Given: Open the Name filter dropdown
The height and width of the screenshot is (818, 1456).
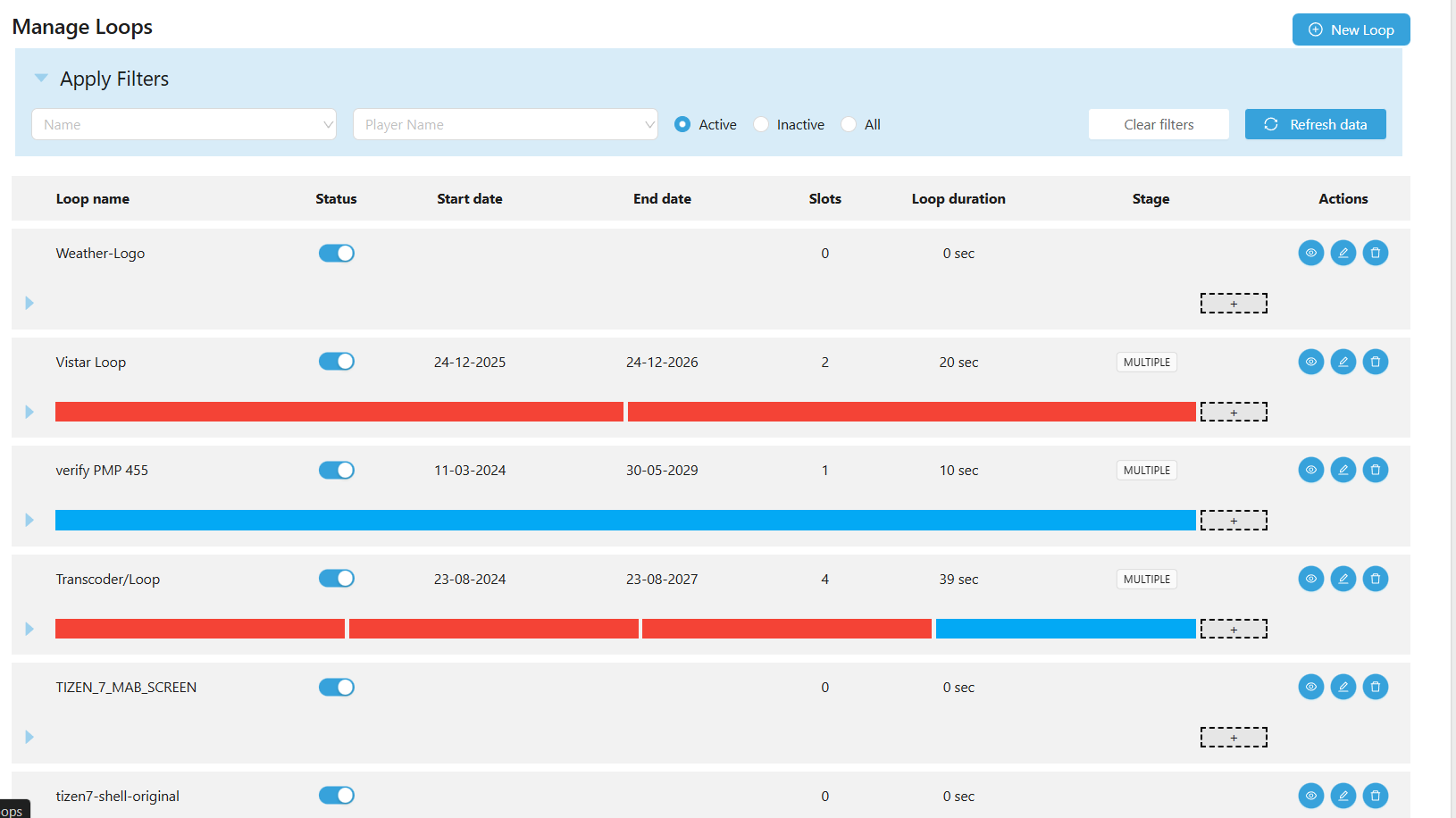Looking at the screenshot, I should (183, 125).
